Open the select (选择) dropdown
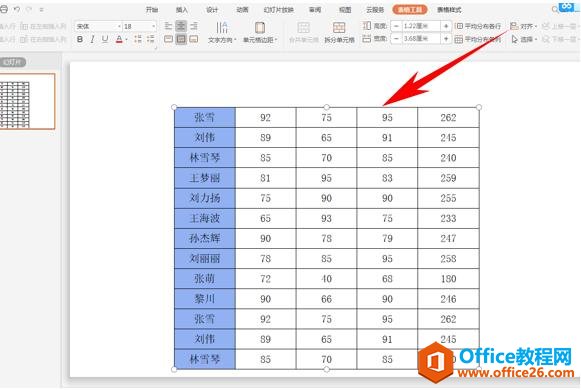 click(524, 39)
